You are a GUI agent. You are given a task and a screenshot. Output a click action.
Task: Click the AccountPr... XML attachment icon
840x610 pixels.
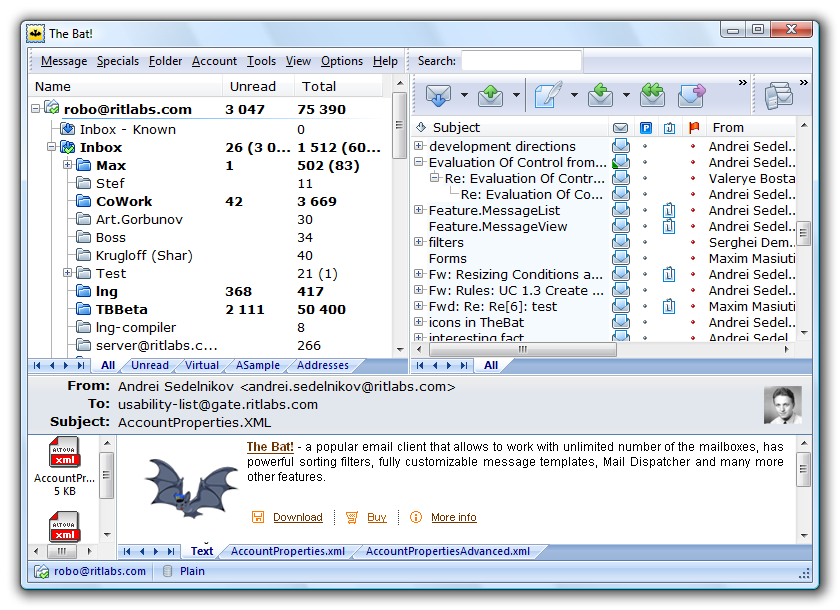[x=64, y=452]
